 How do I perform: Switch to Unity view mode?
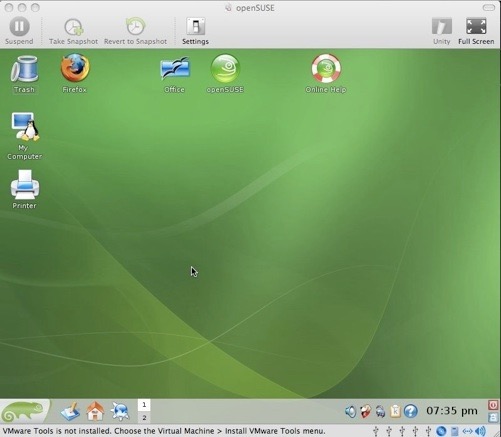point(442,31)
